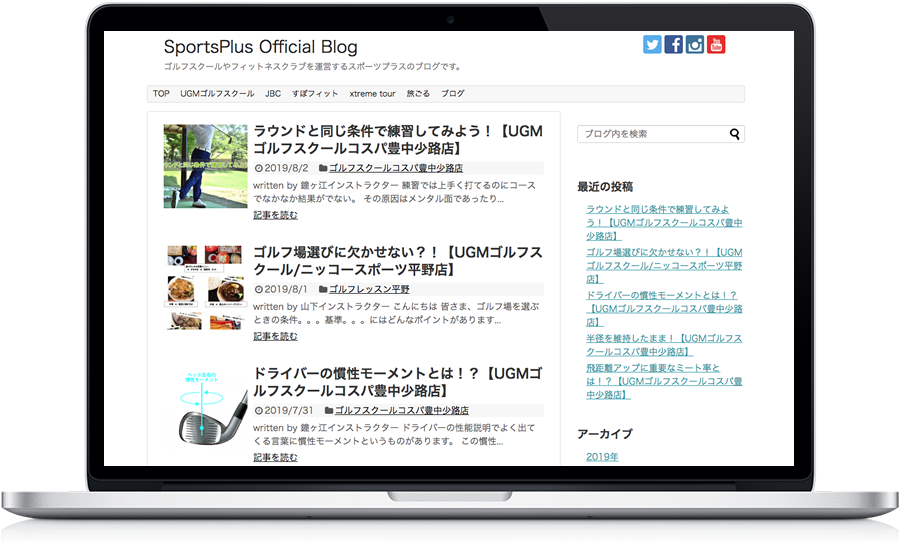Click the blog tagline under the title
The width and height of the screenshot is (900, 548).
[x=313, y=67]
